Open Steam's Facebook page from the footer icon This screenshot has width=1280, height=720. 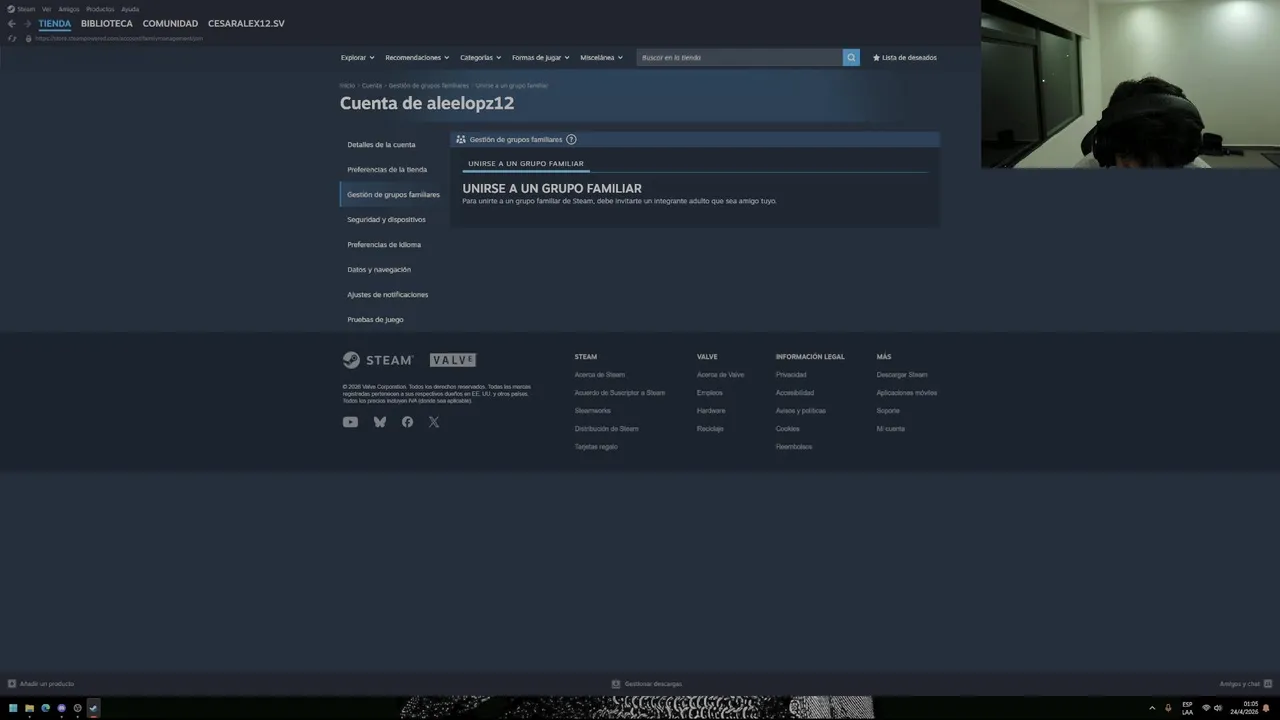point(407,422)
